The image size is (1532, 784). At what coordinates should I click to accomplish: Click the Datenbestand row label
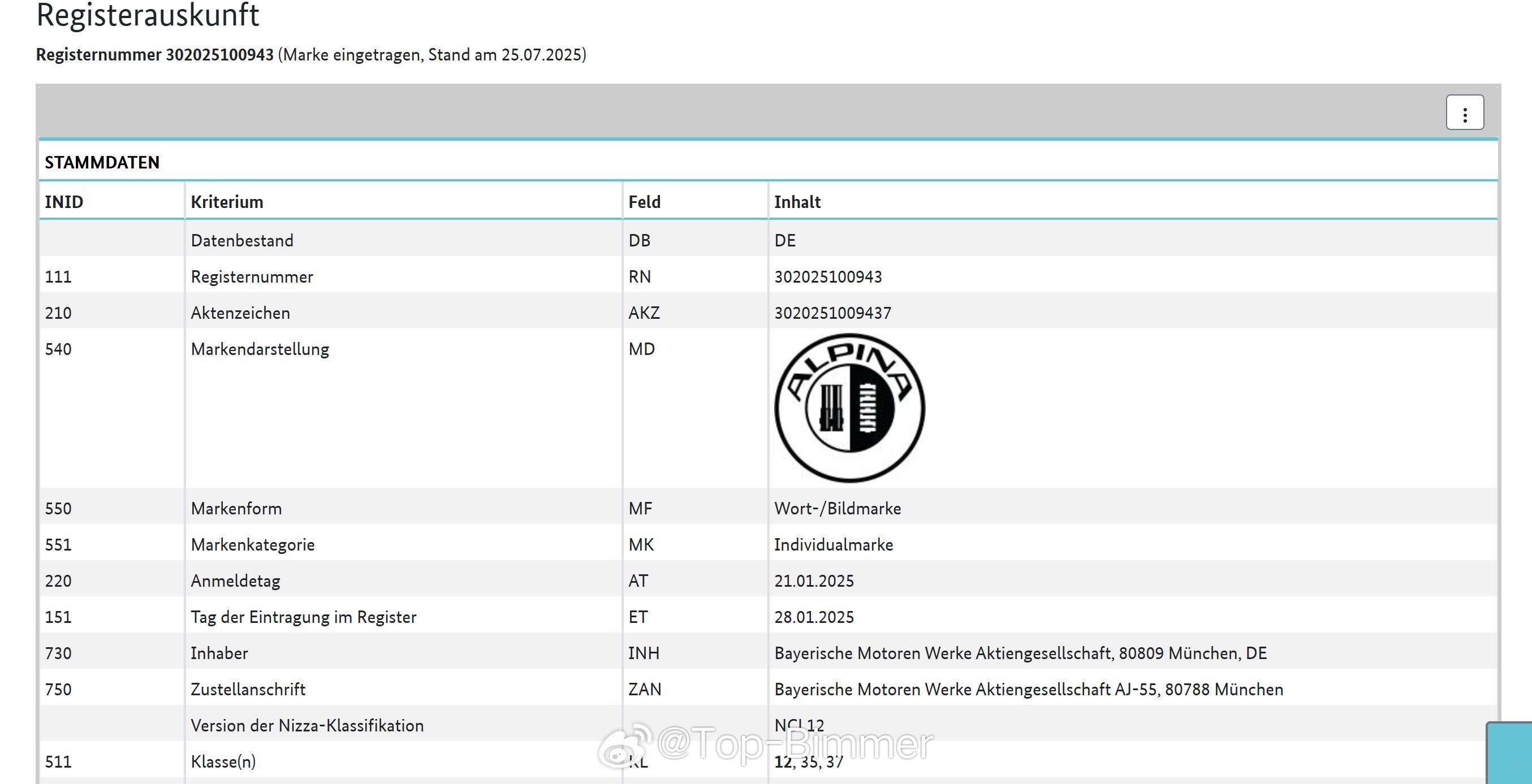(242, 241)
